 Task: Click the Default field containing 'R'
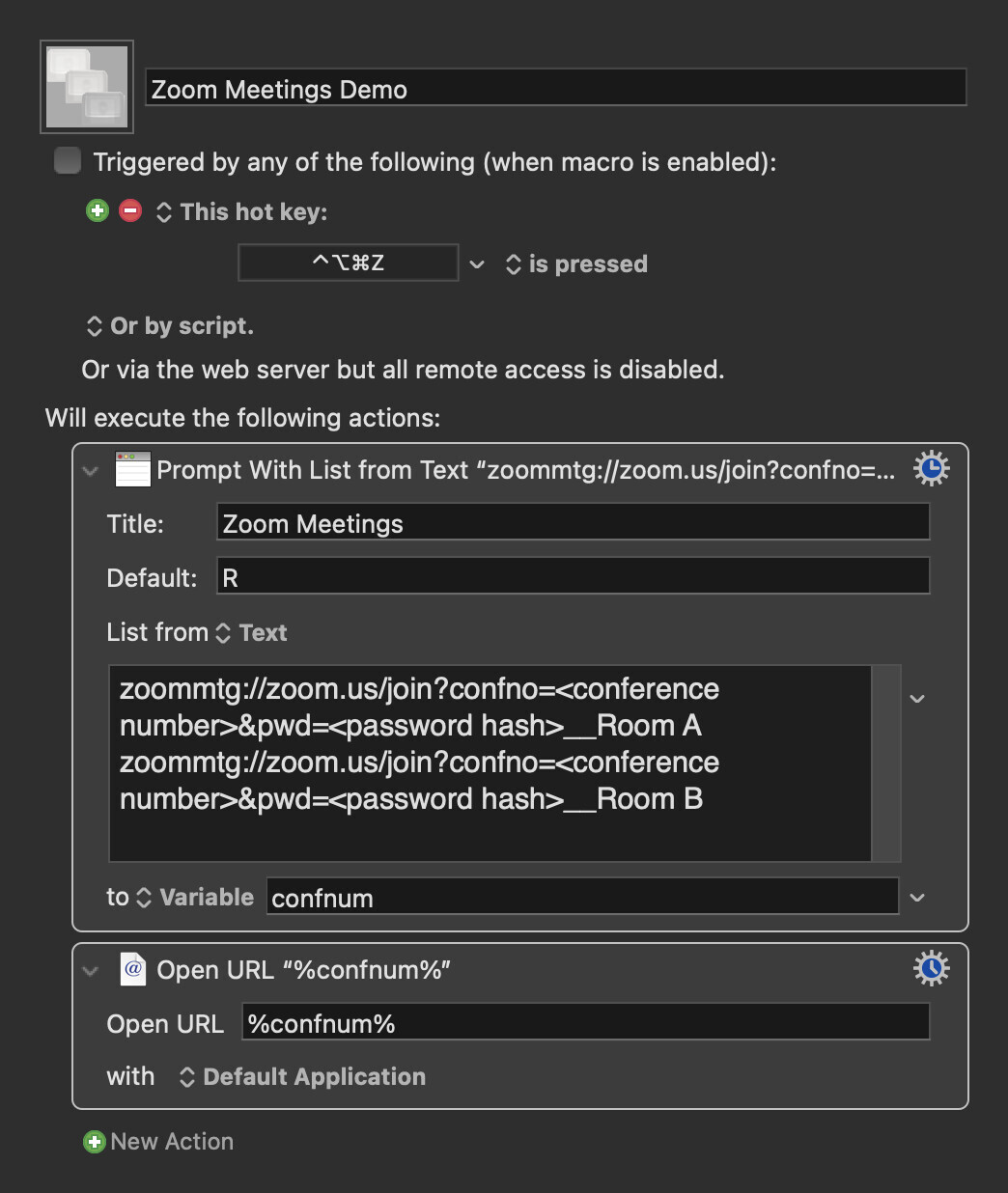pyautogui.click(x=572, y=575)
